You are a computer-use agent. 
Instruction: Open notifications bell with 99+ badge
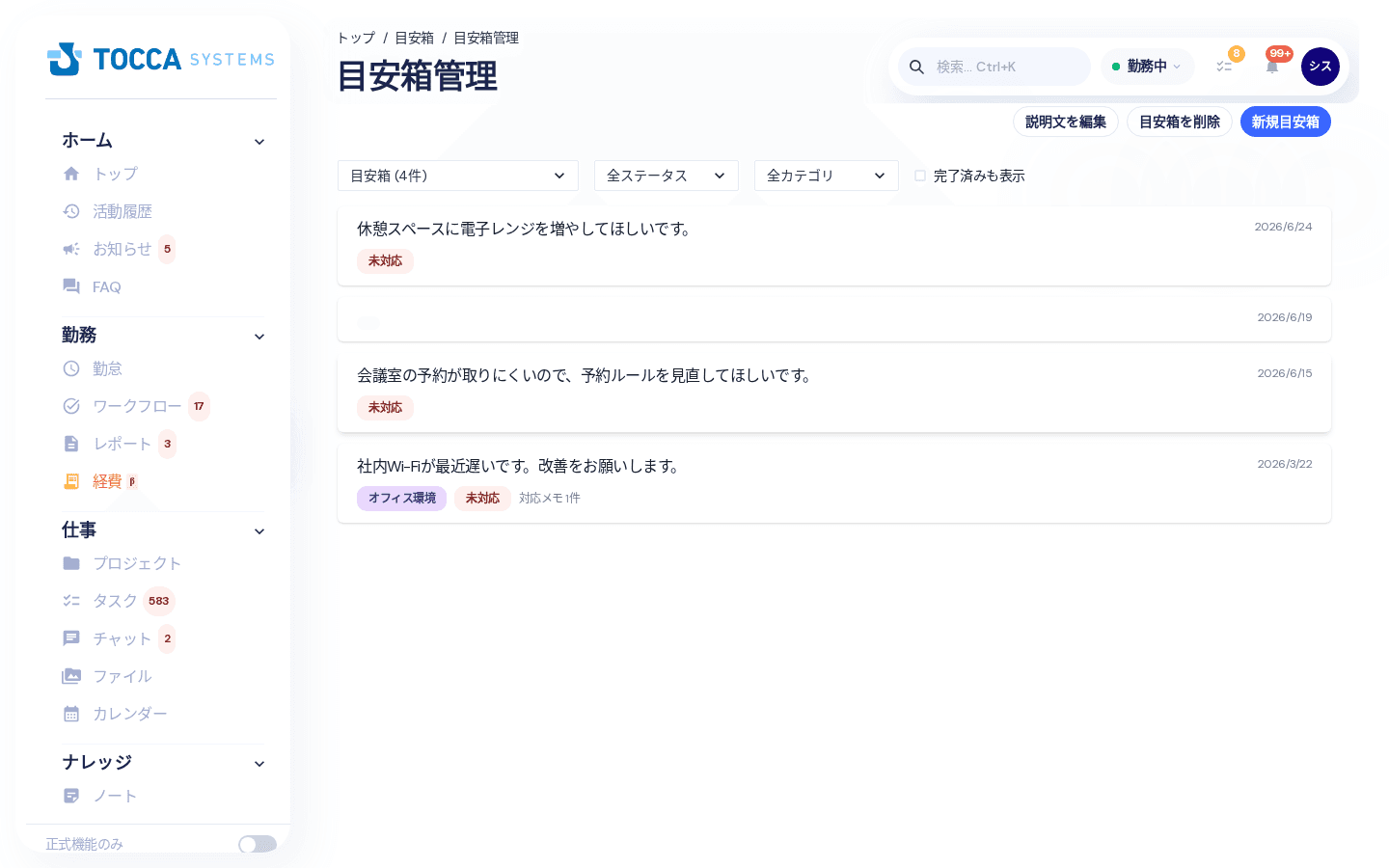pos(1272,67)
